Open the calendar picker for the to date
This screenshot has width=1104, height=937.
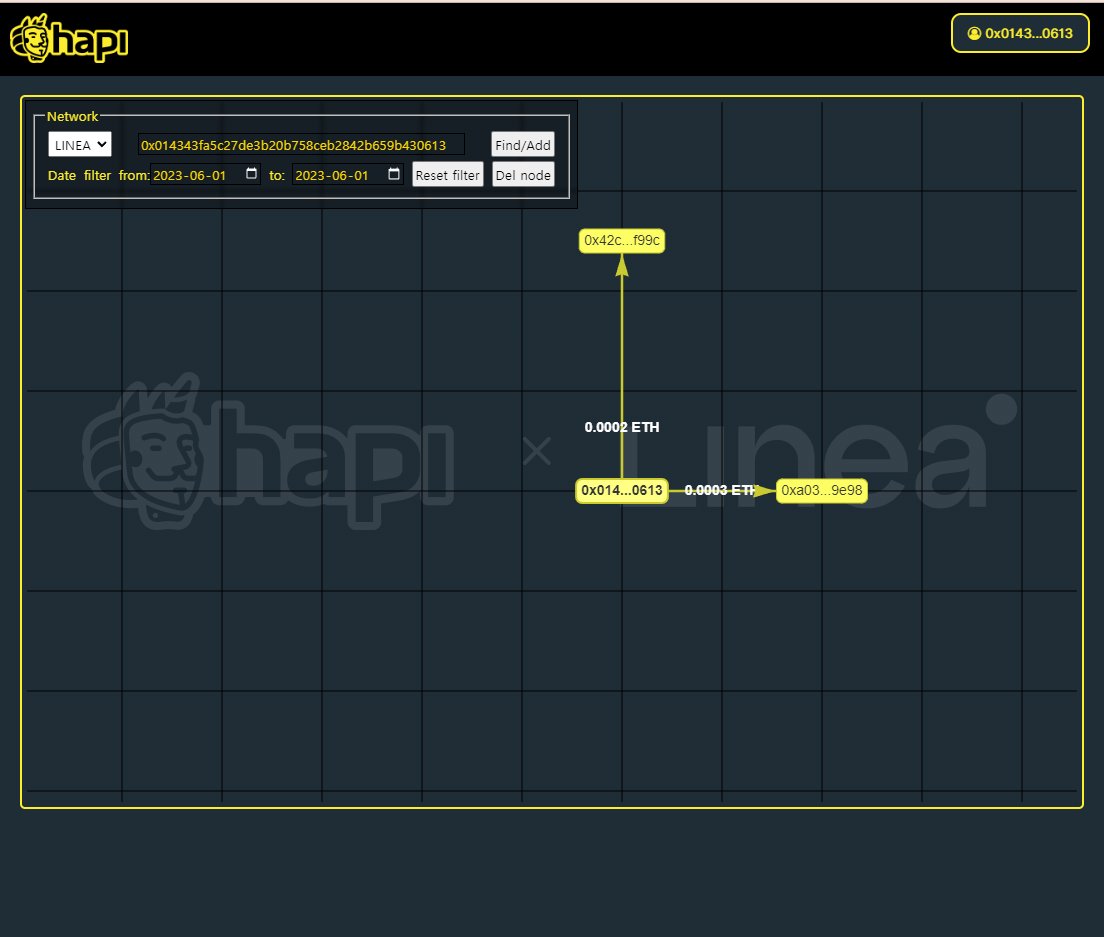[x=394, y=174]
